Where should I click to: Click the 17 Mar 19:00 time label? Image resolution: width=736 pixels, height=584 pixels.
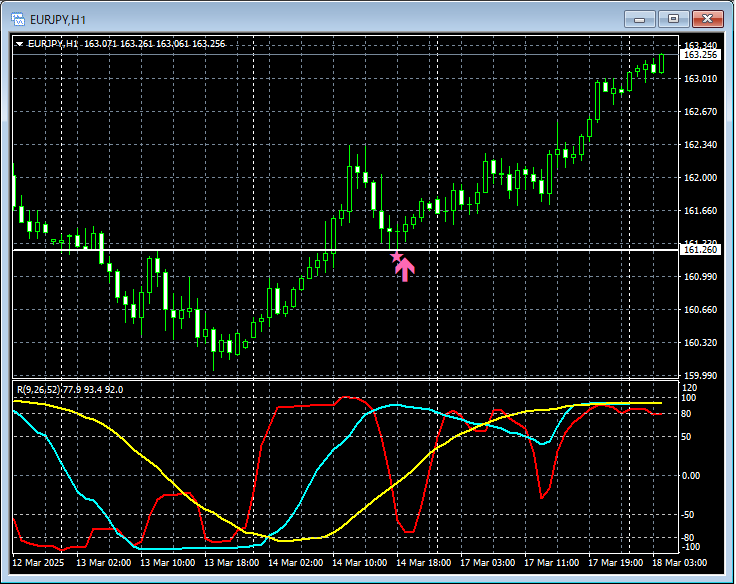[x=615, y=562]
